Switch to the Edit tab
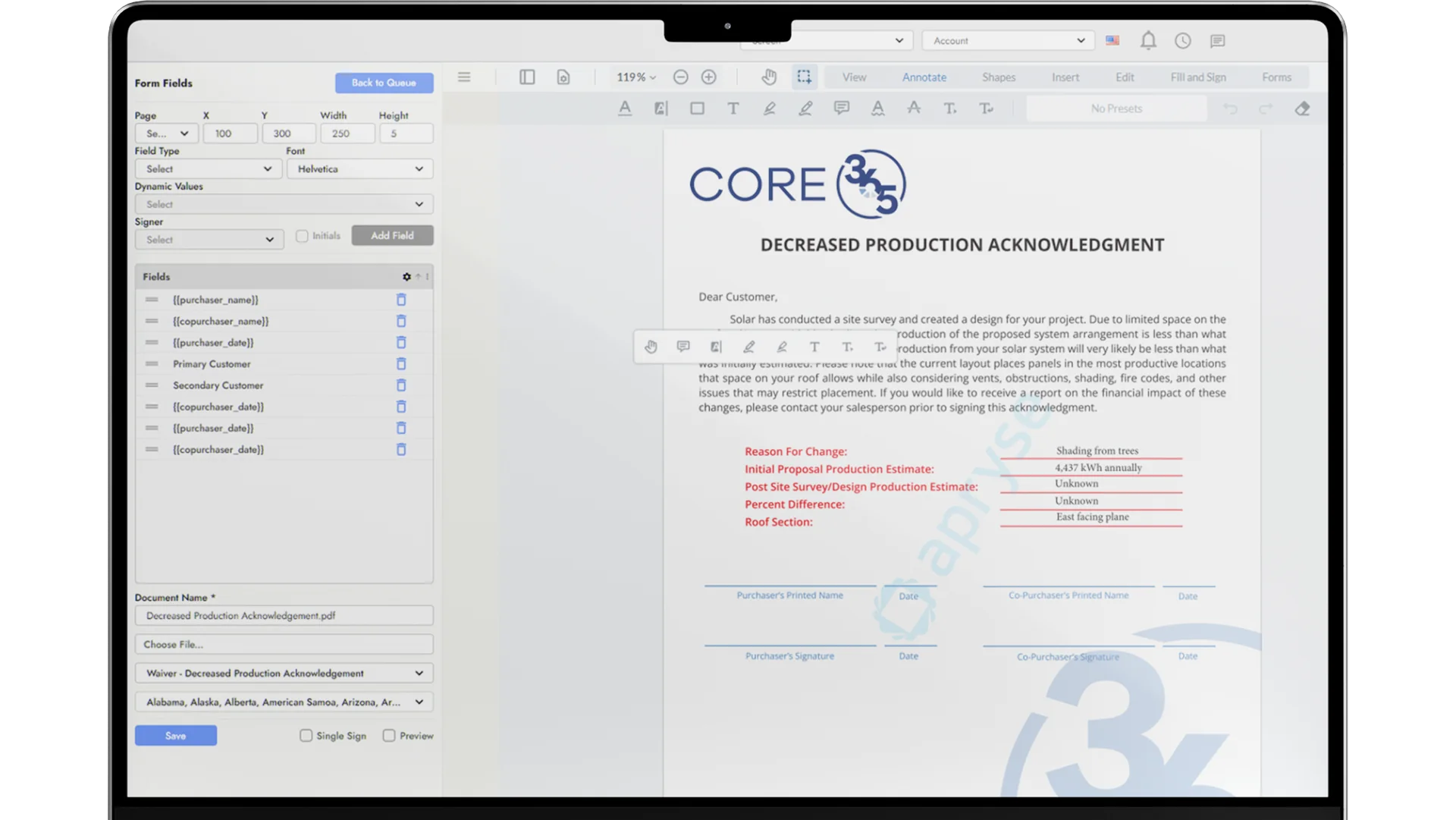The height and width of the screenshot is (820, 1456). [x=1125, y=77]
